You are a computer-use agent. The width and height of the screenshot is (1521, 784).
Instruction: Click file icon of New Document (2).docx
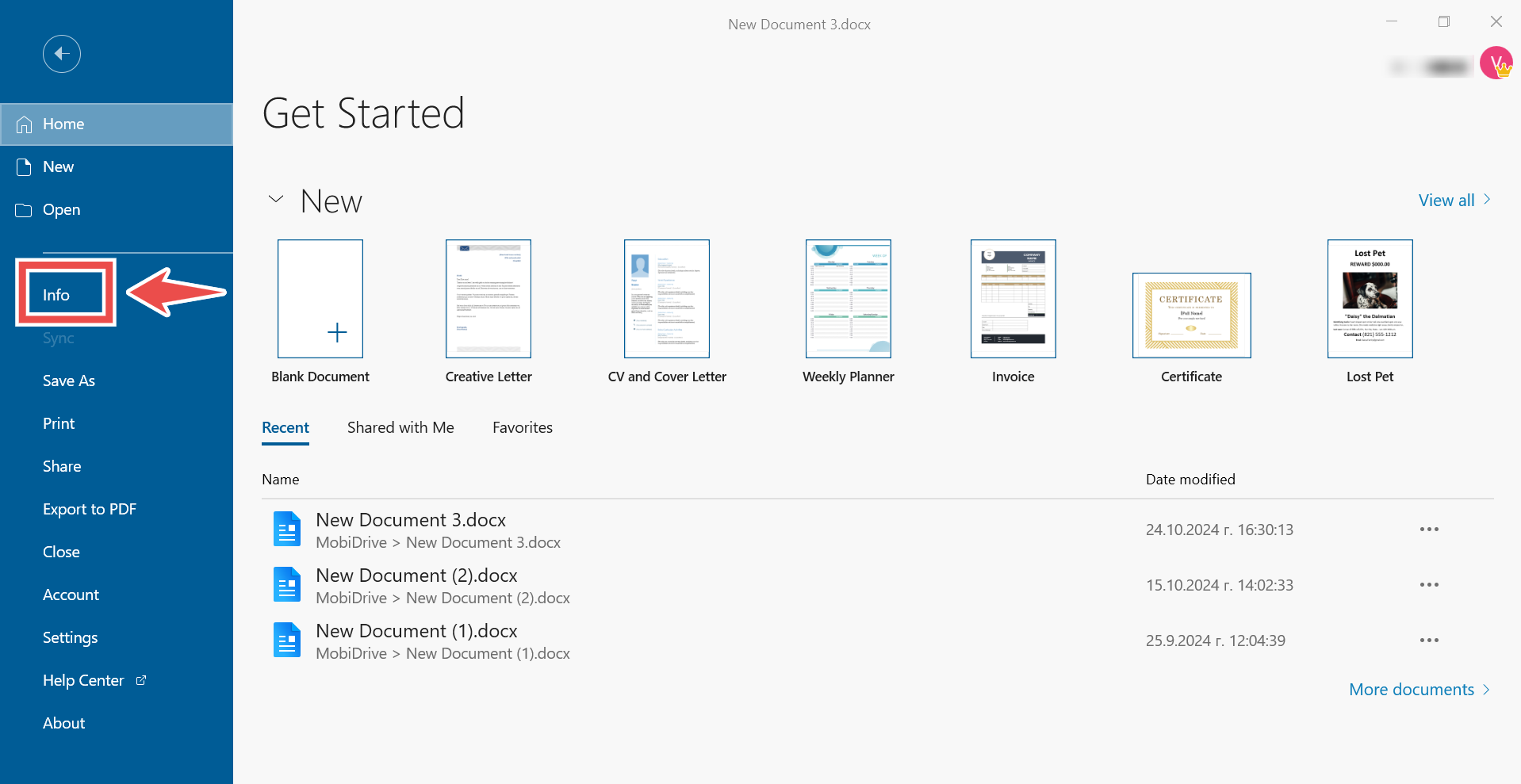coord(287,585)
